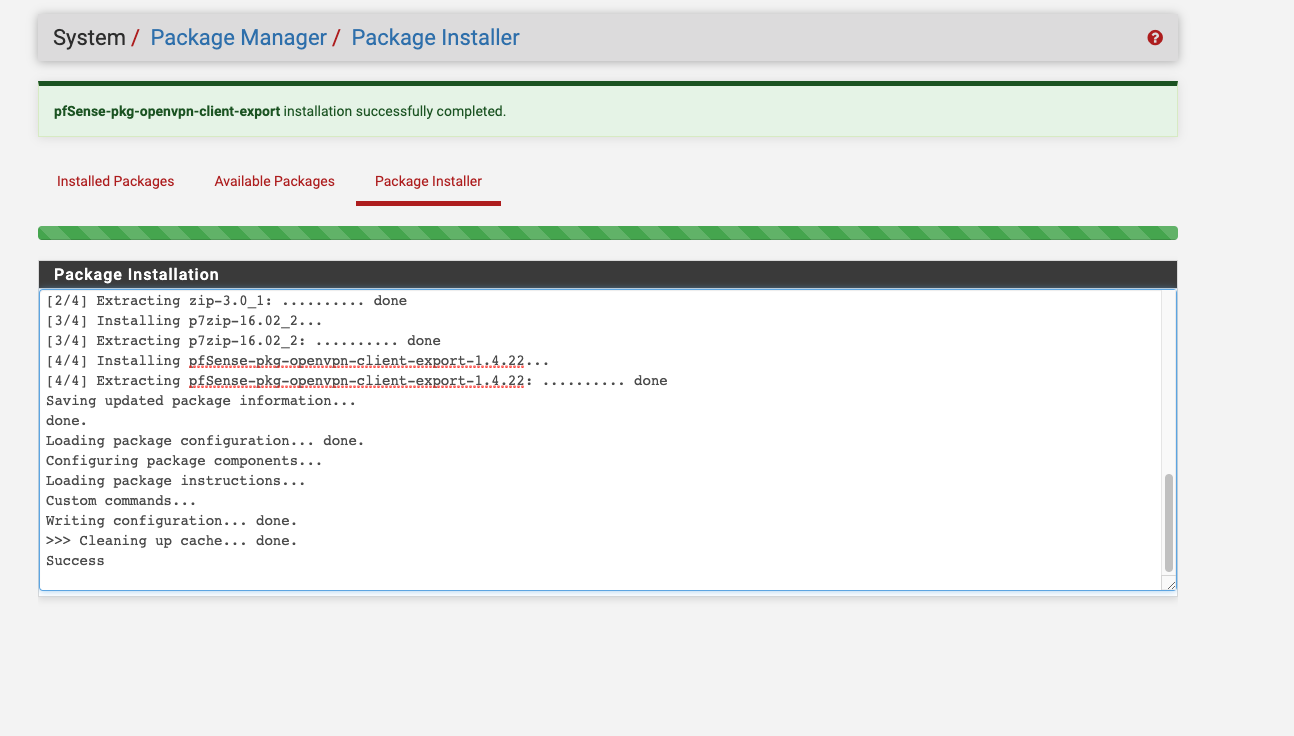1294x736 pixels.
Task: Click the 'Success' line in the log
Action: [x=75, y=561]
